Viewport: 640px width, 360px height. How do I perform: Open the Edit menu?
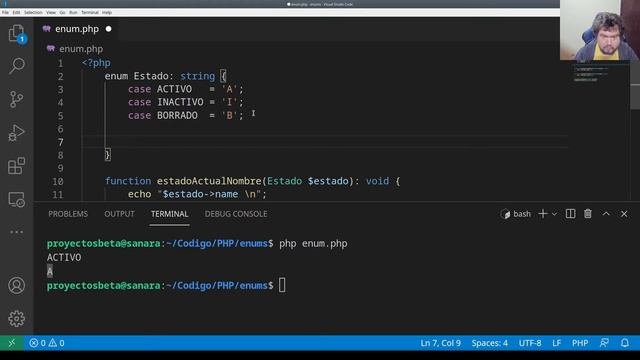(16, 13)
